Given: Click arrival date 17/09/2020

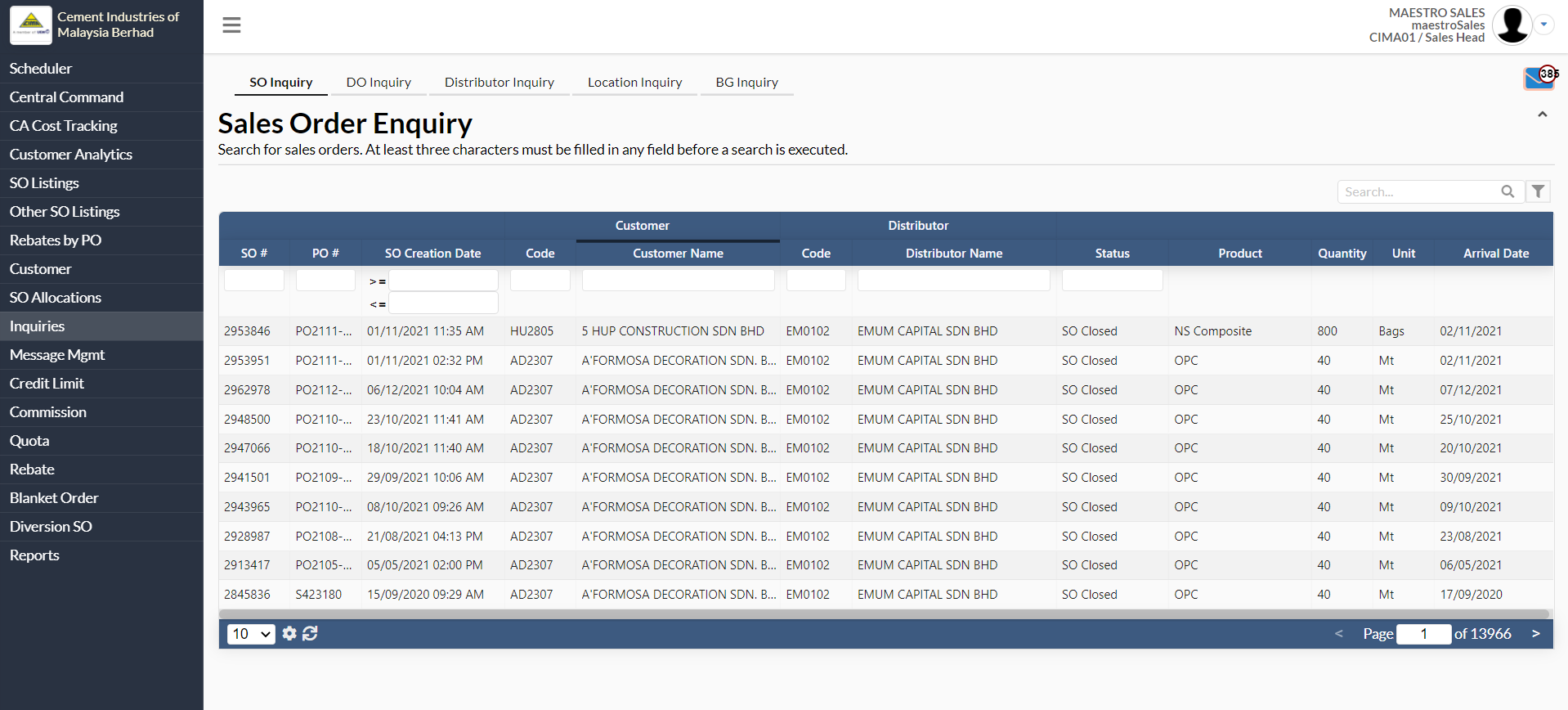Looking at the screenshot, I should (1471, 595).
